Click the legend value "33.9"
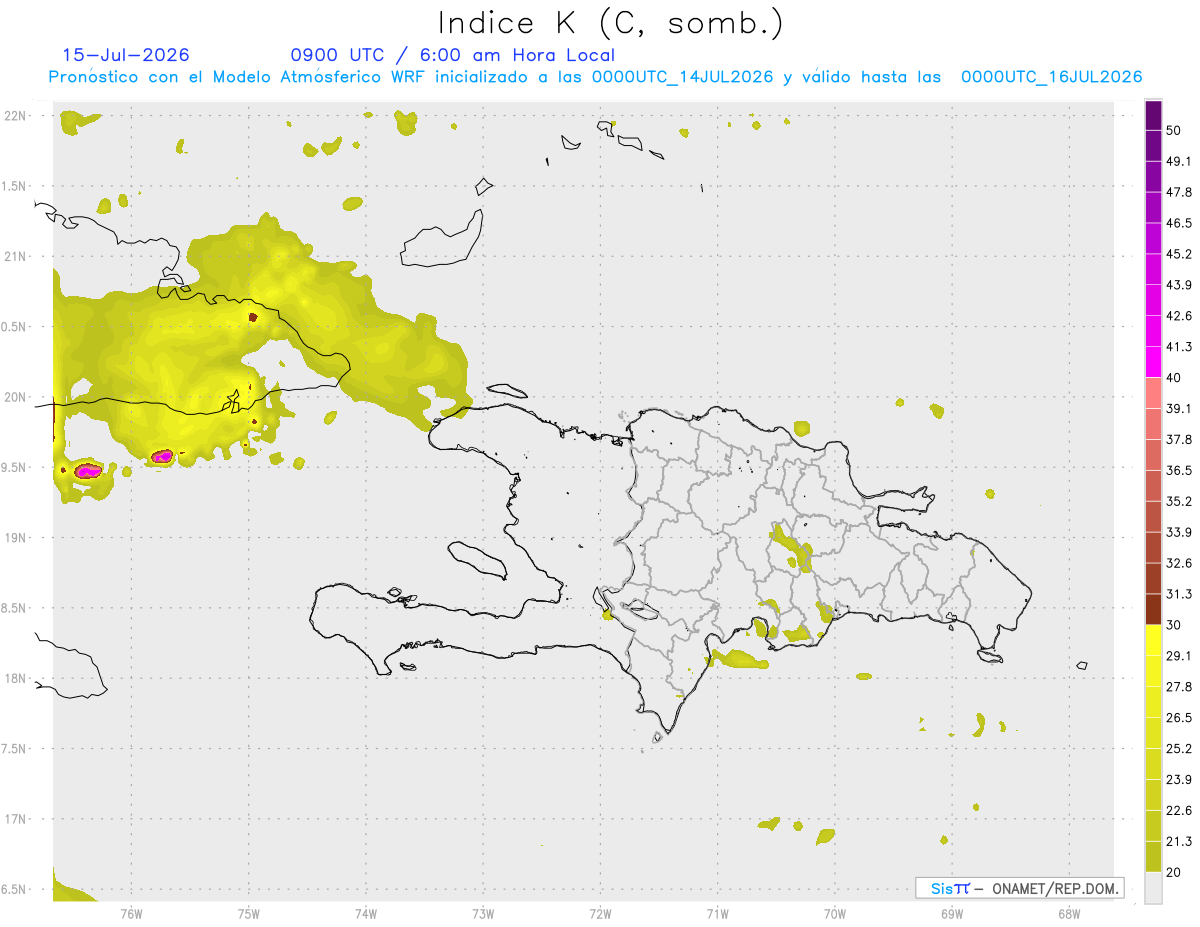Image resolution: width=1200 pixels, height=927 pixels. click(x=1179, y=532)
